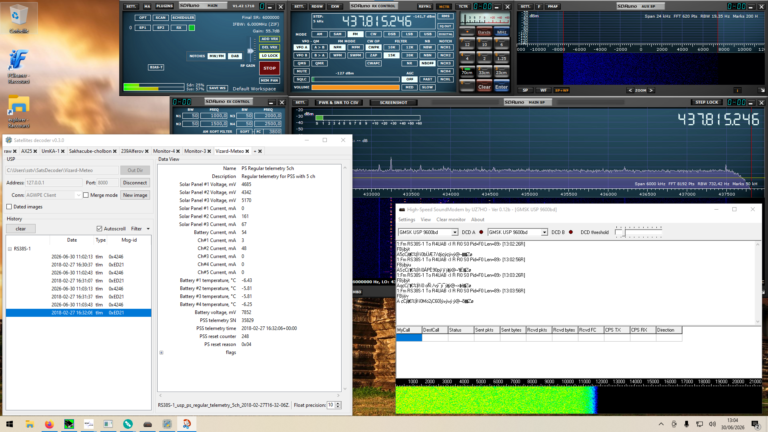Open the Recycle Bin desktop icon
768x432 pixels.
(x=18, y=19)
